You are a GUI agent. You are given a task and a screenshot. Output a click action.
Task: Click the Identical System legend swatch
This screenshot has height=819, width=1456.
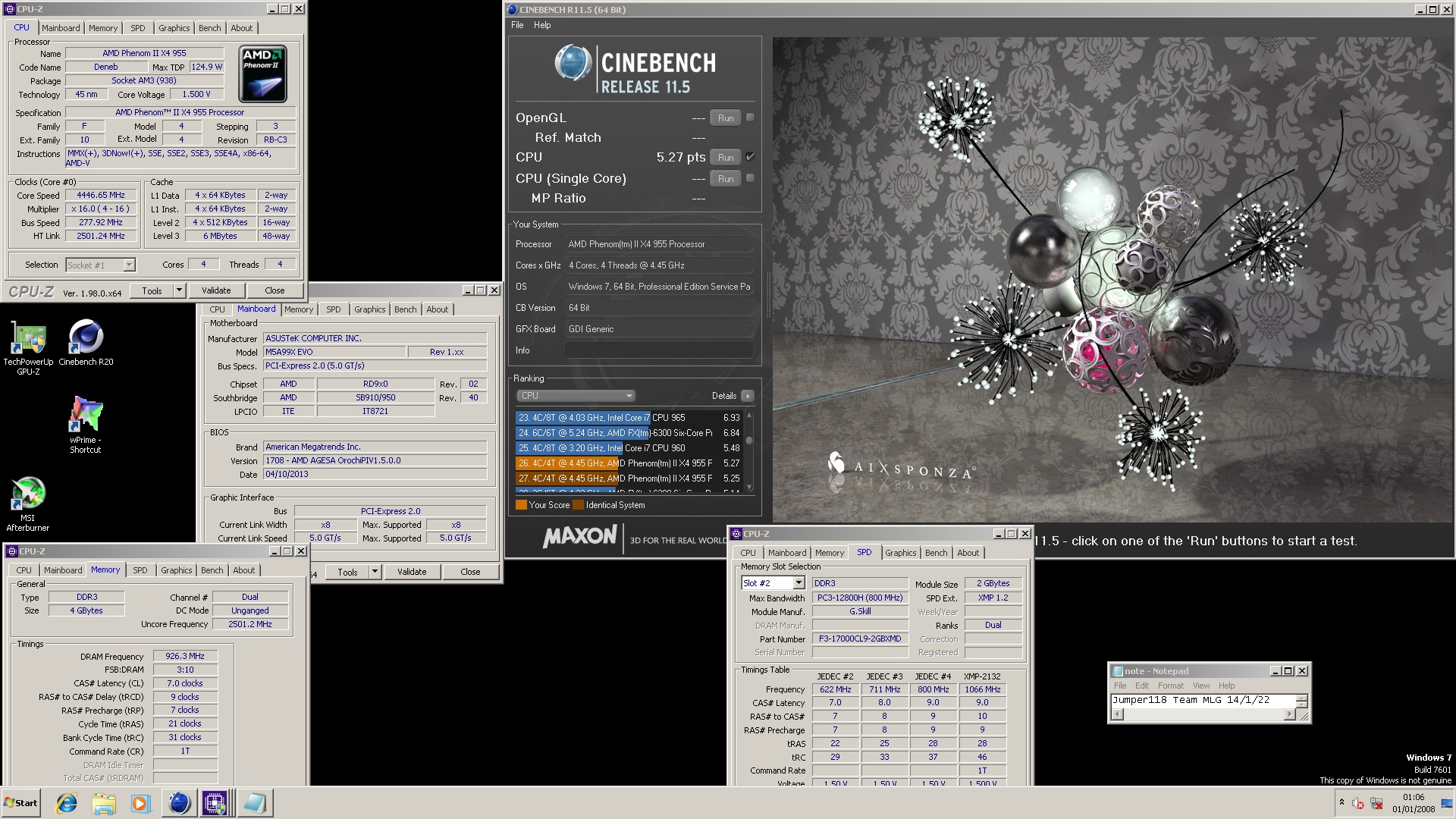(x=579, y=505)
